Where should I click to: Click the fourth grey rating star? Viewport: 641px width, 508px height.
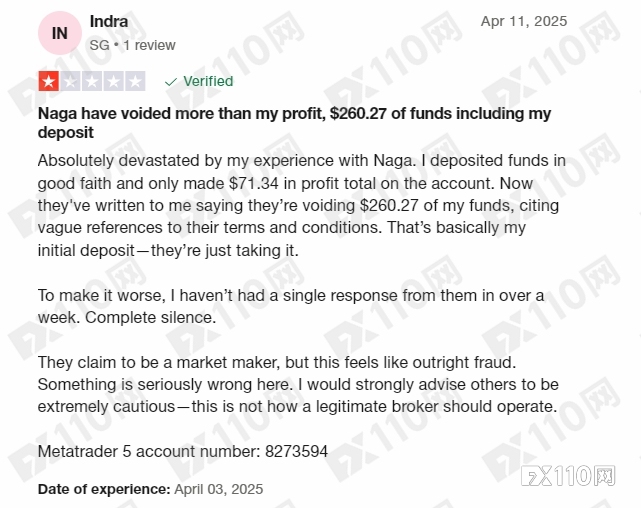pos(114,81)
